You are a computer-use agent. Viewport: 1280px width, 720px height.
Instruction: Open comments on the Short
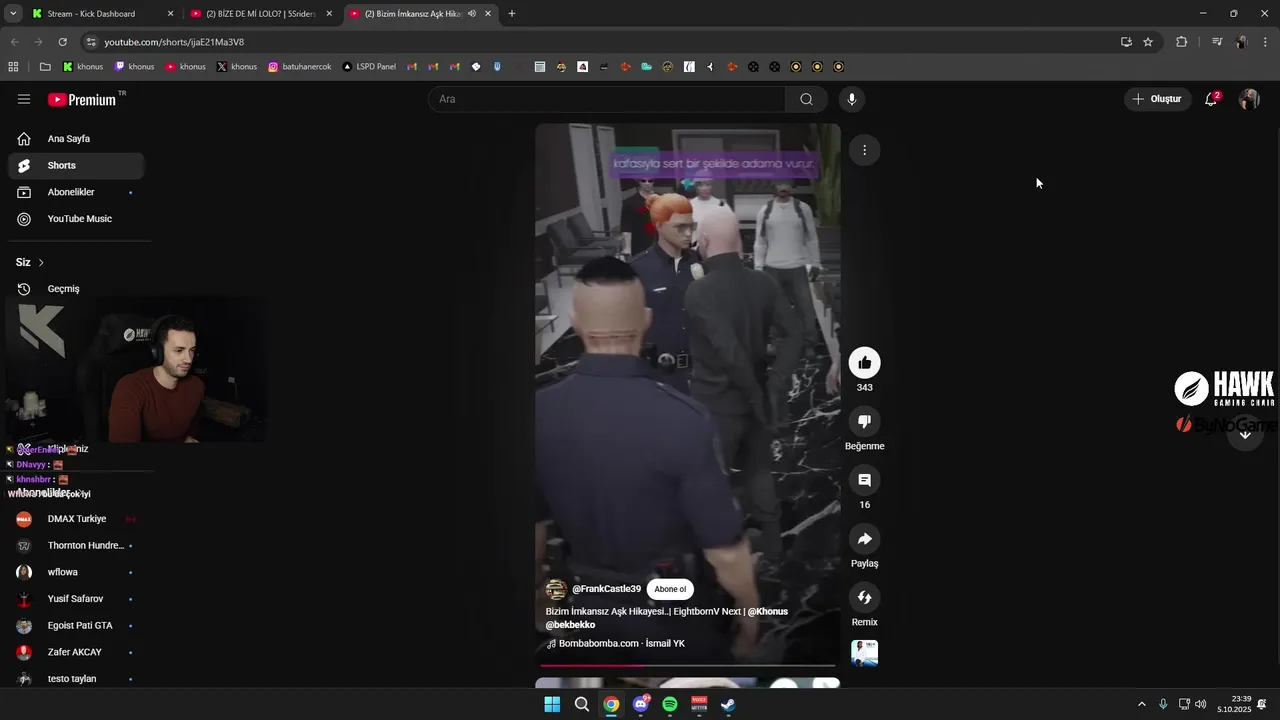click(x=864, y=480)
